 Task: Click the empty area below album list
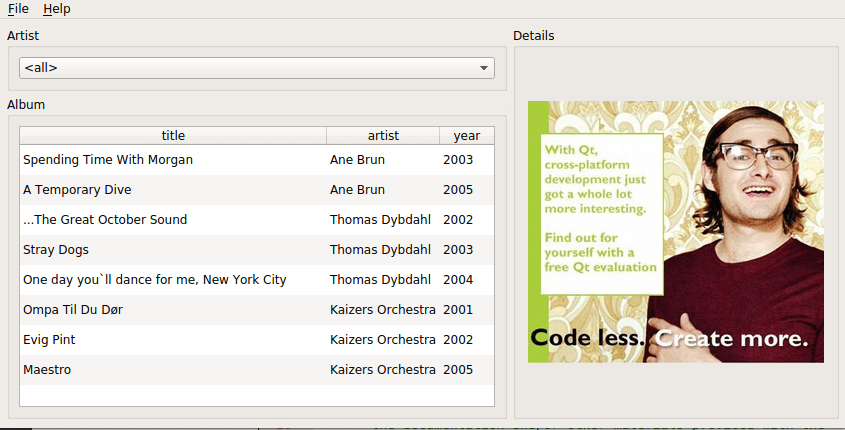coord(256,396)
